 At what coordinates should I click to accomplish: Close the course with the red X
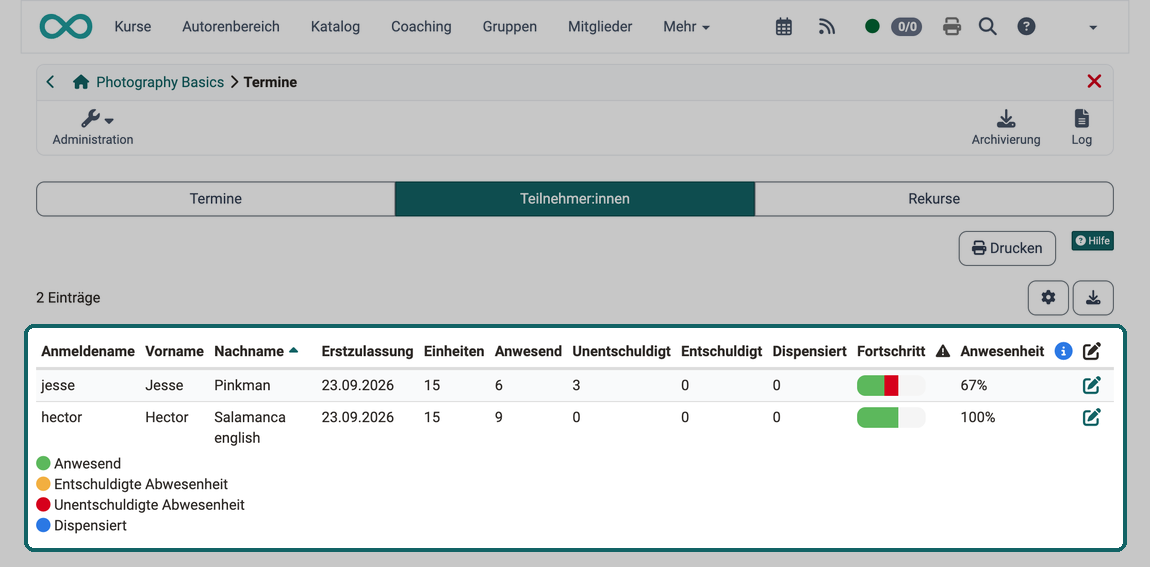pos(1094,81)
